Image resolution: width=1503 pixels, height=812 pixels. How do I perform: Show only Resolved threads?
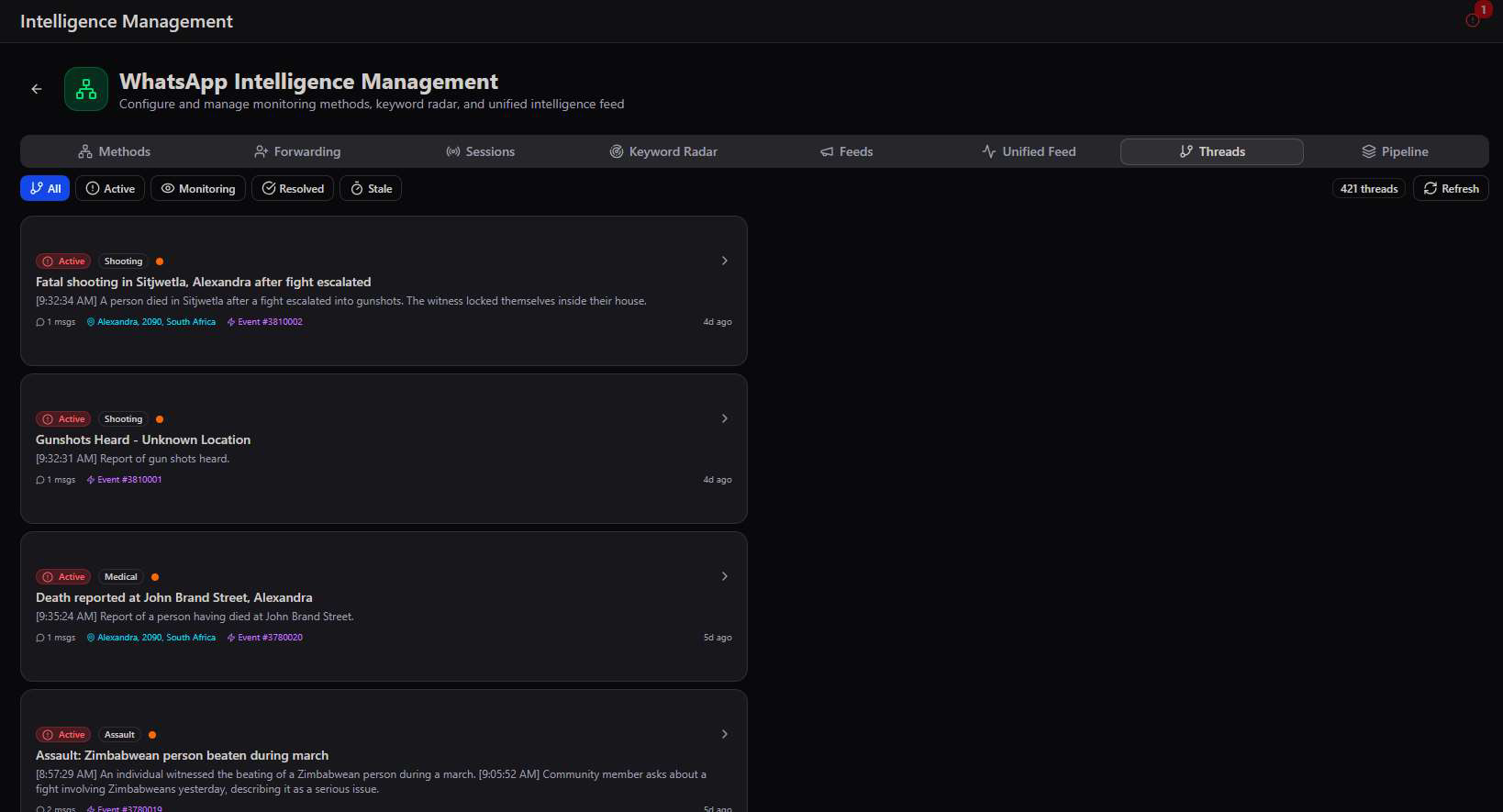pos(293,188)
